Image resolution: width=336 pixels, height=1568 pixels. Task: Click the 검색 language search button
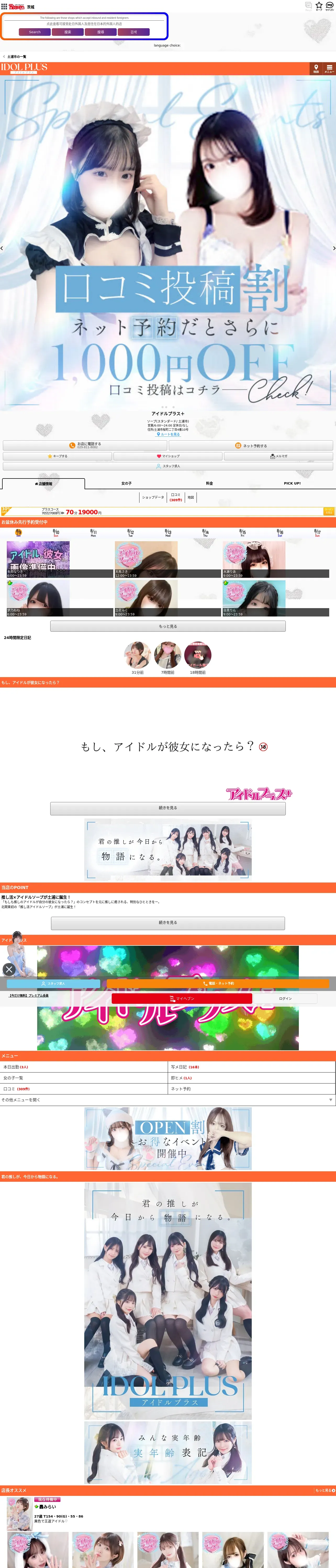133,32
